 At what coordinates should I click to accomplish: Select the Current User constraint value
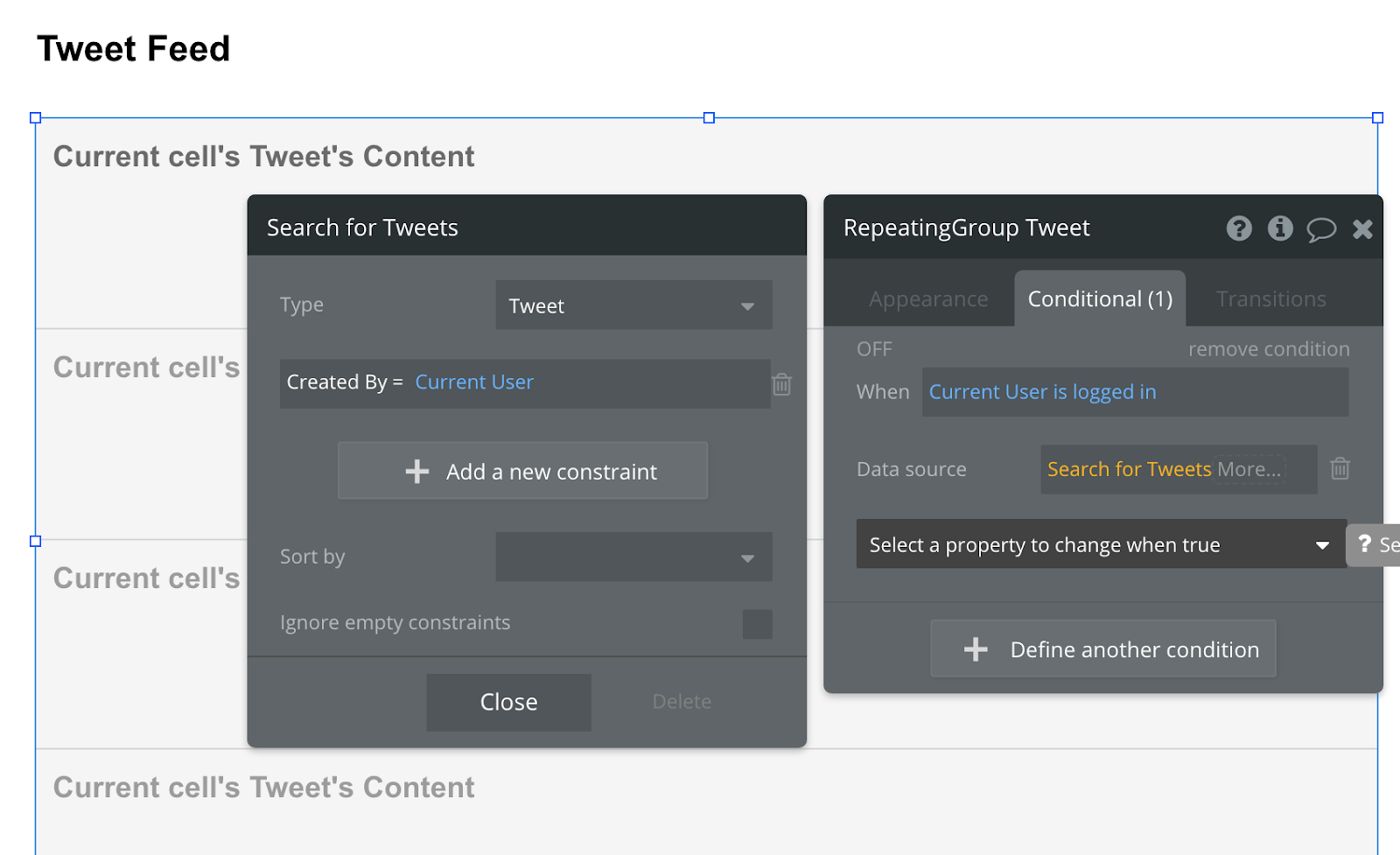click(473, 382)
